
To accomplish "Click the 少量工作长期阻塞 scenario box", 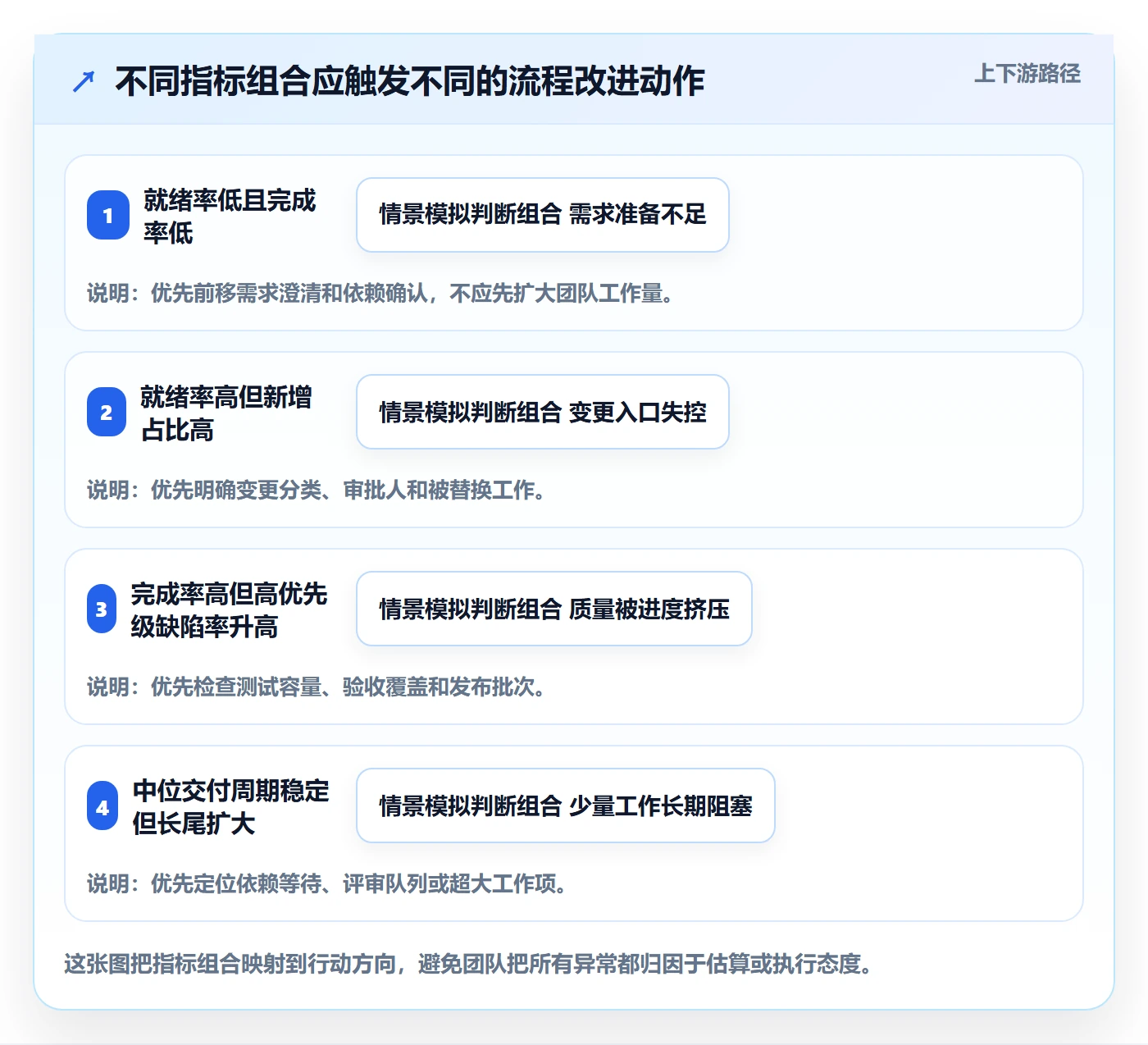I will pyautogui.click(x=566, y=805).
